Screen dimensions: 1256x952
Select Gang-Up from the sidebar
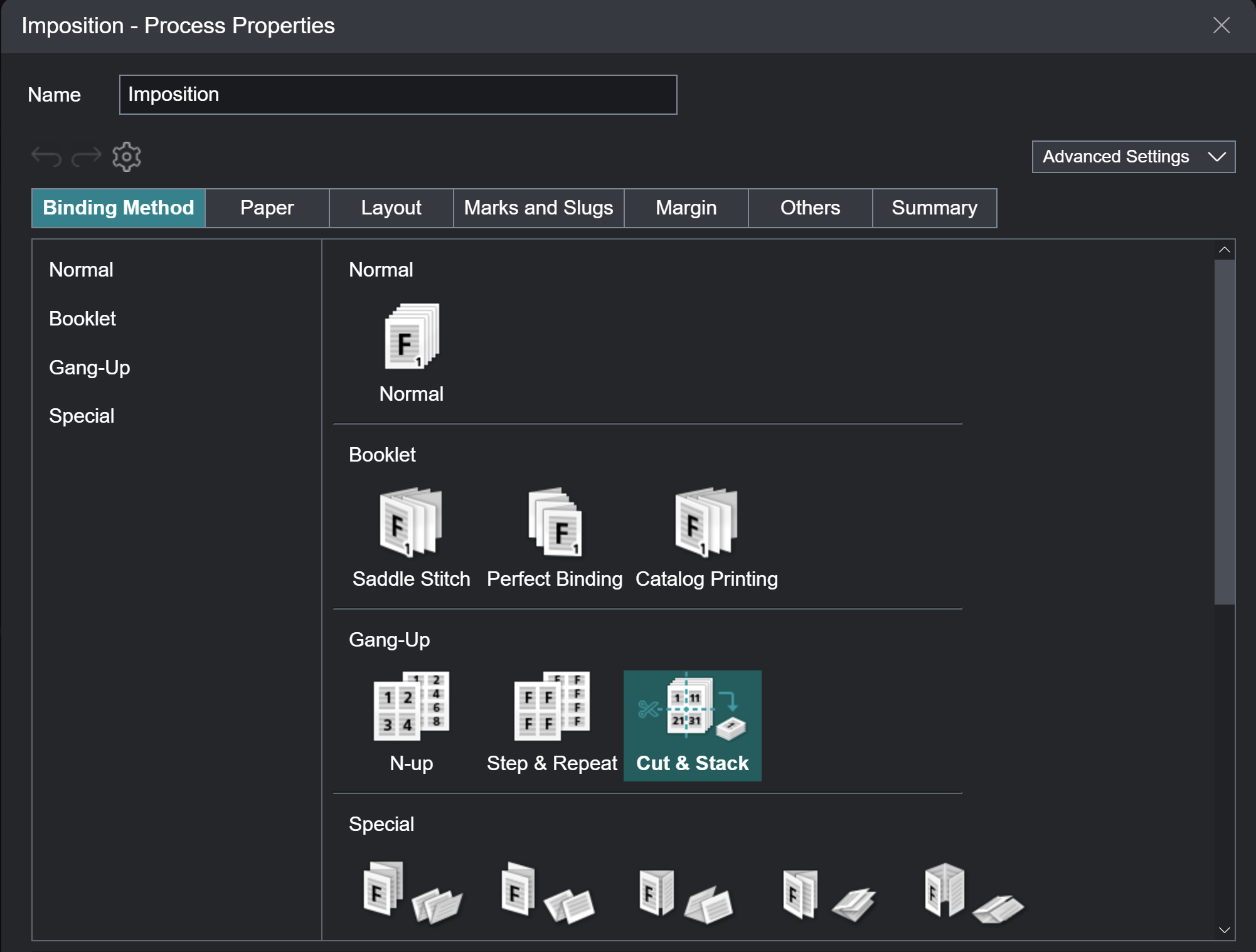89,368
